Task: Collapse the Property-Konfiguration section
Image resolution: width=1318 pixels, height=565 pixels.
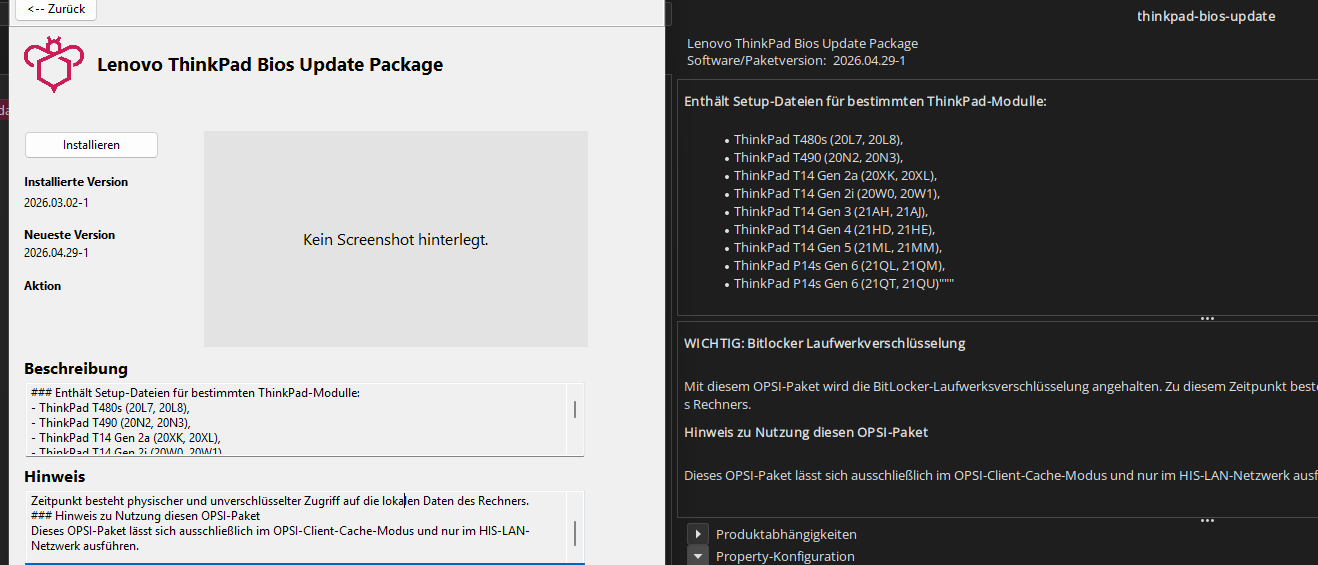Action: coord(698,556)
